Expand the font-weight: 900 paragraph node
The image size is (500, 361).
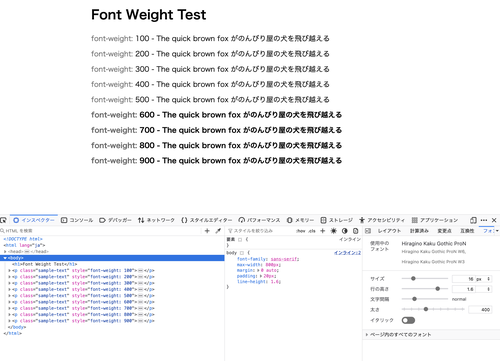tap(9, 321)
